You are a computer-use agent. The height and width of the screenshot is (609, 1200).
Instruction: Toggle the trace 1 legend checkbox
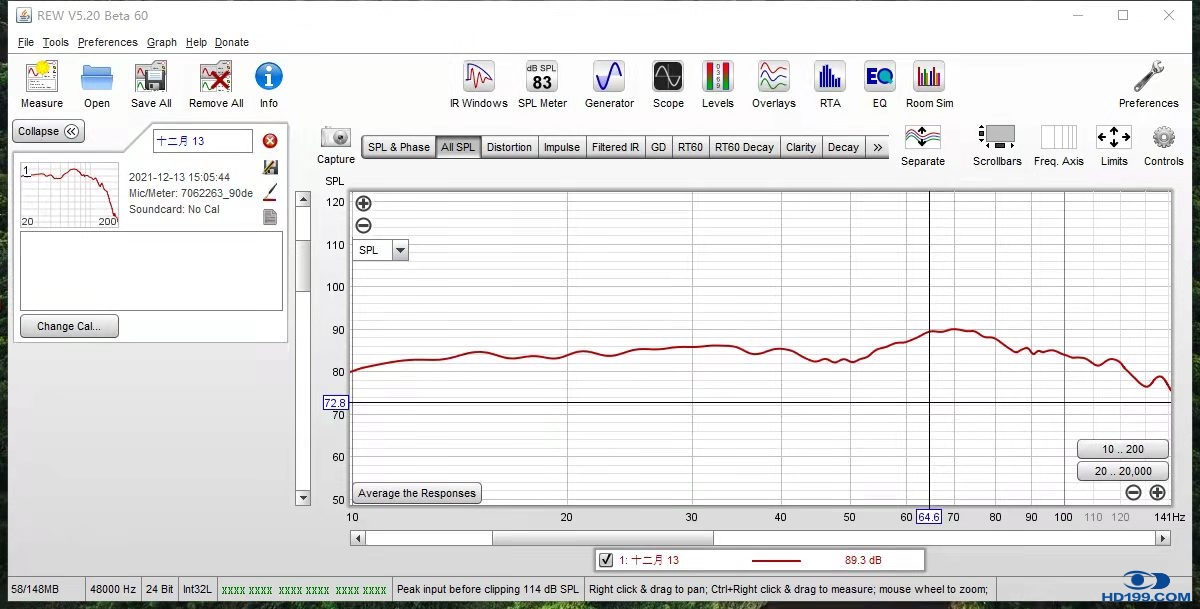[605, 560]
